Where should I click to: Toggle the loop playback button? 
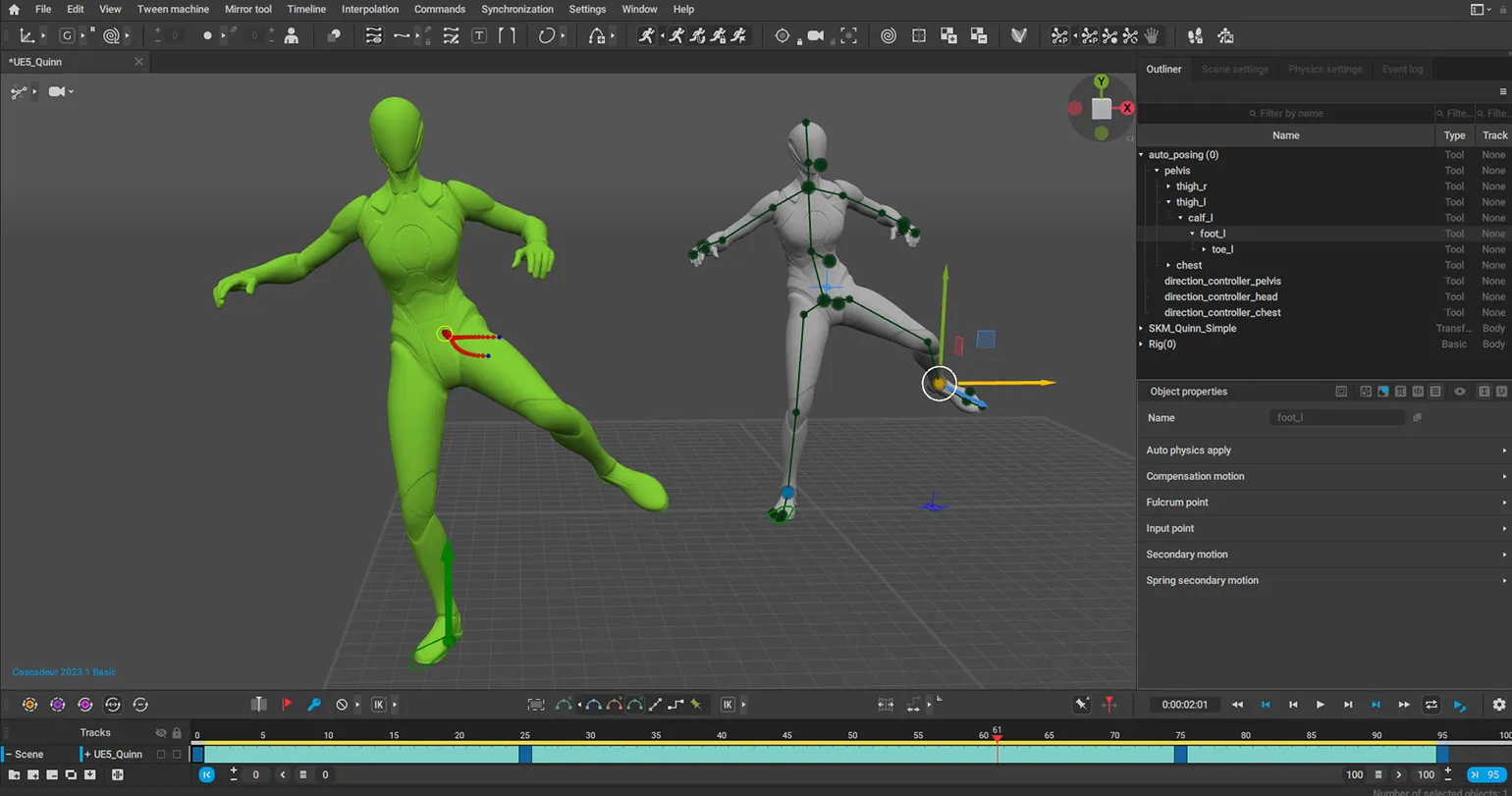(x=1431, y=705)
